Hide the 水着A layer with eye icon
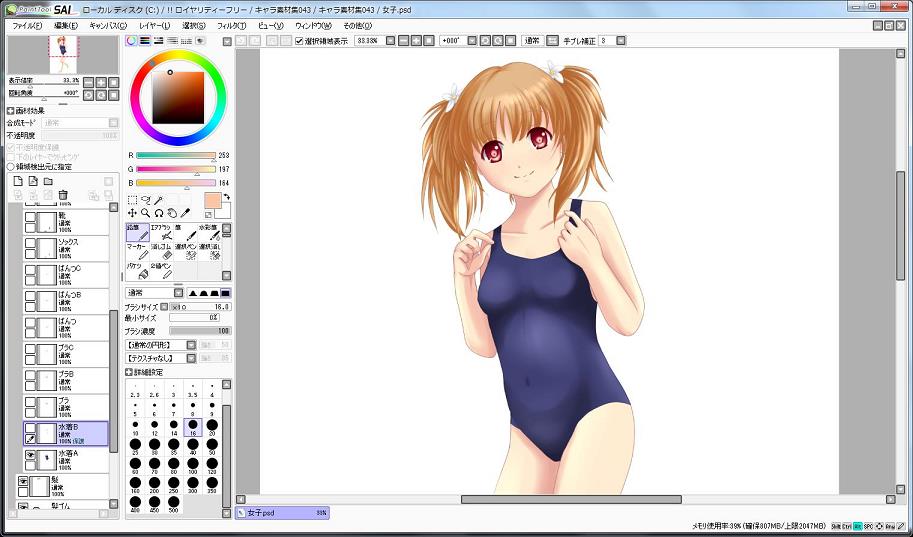Image resolution: width=913 pixels, height=537 pixels. pos(30,455)
